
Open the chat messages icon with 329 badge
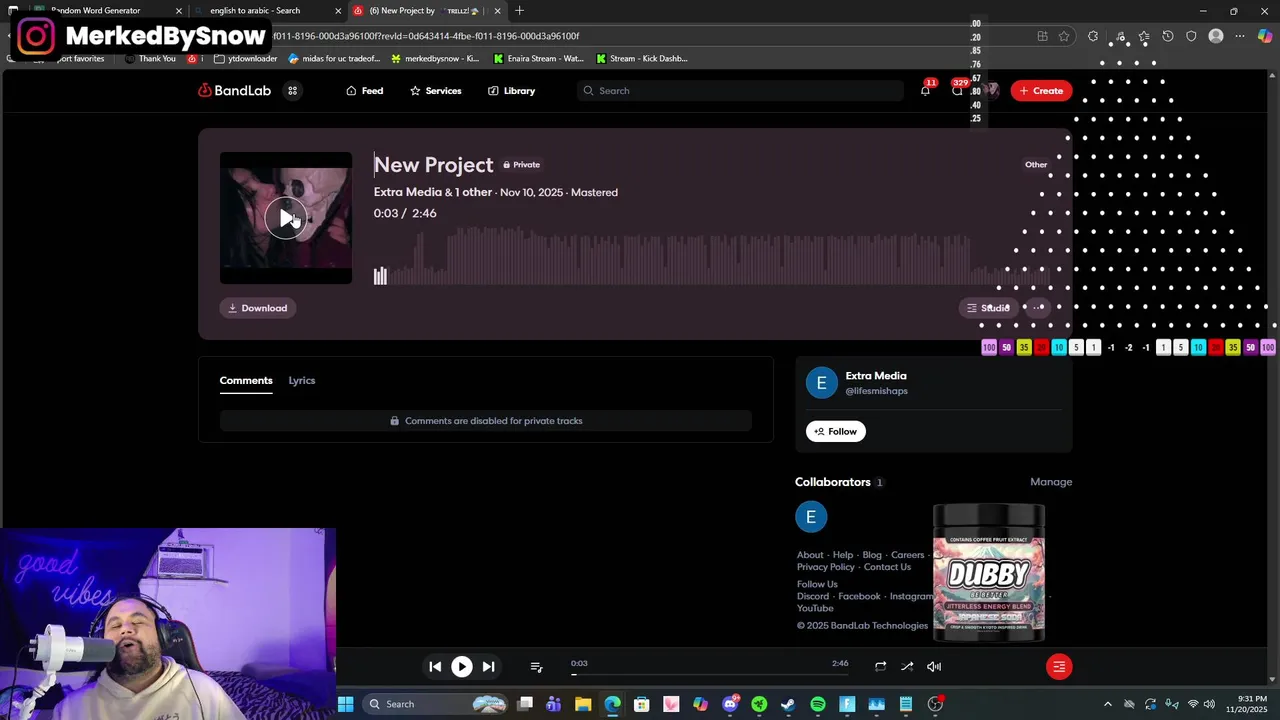[x=958, y=90]
